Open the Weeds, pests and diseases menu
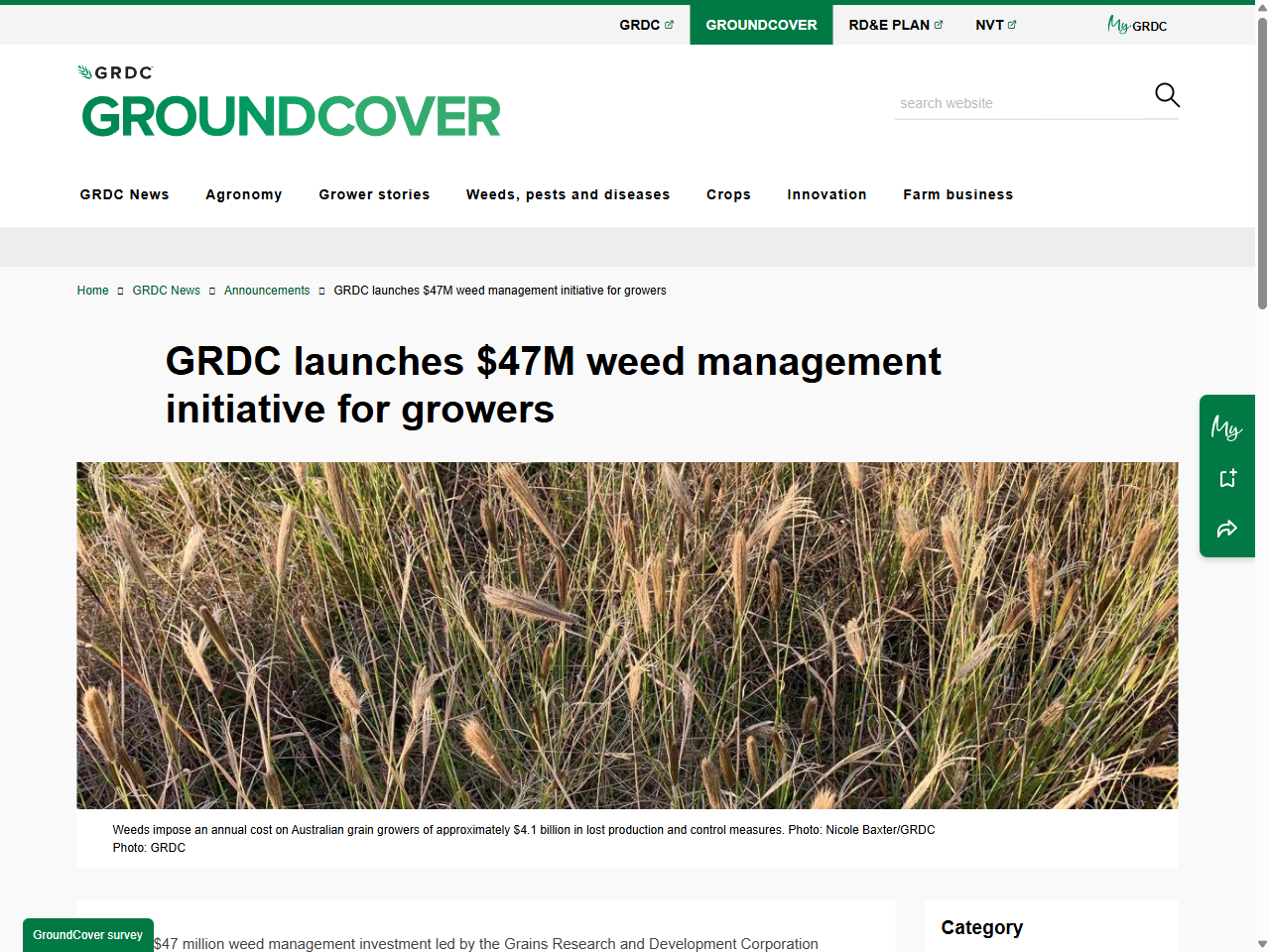 pos(568,194)
